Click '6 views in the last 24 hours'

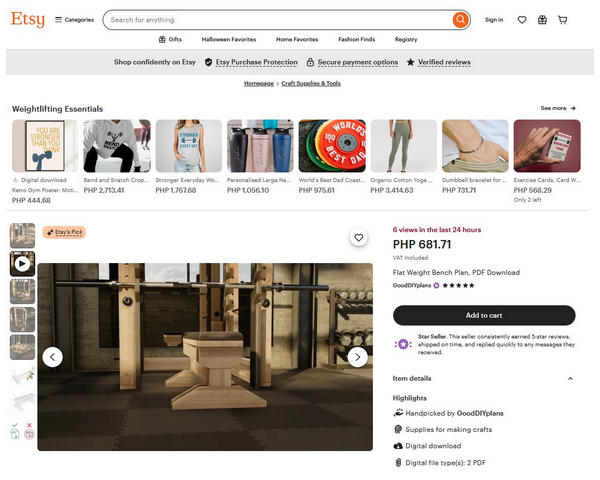coord(437,230)
